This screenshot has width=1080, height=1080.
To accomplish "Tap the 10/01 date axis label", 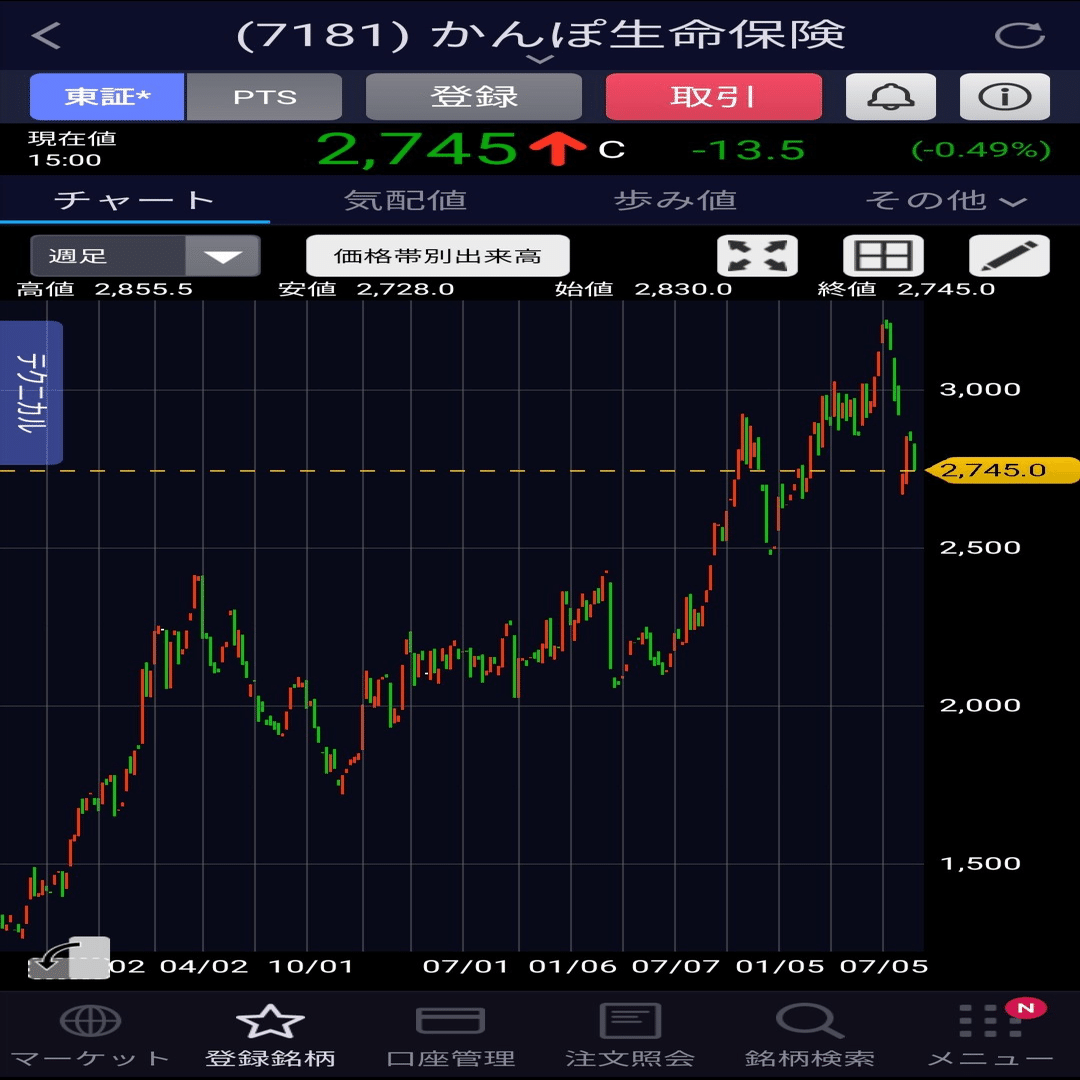I will point(311,966).
